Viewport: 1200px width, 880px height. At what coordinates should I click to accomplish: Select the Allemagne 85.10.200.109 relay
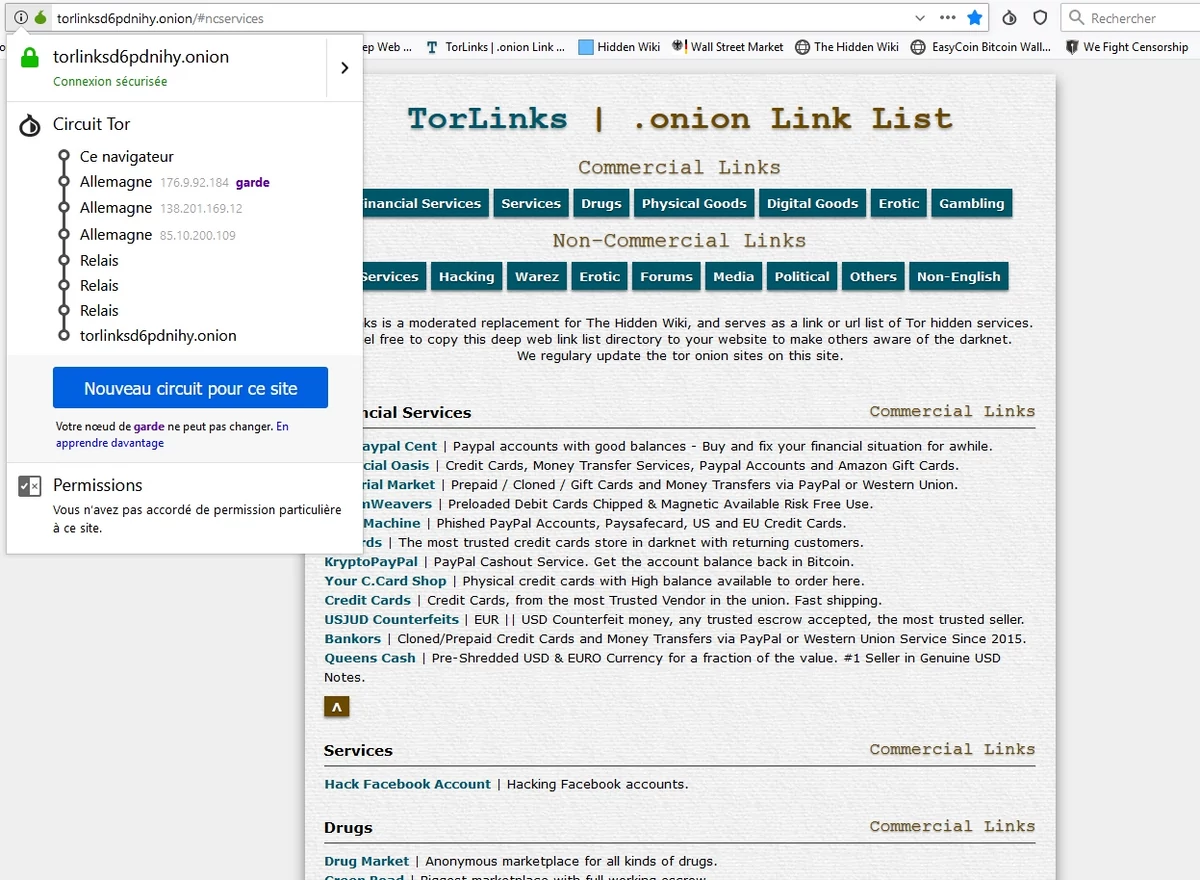(158, 235)
